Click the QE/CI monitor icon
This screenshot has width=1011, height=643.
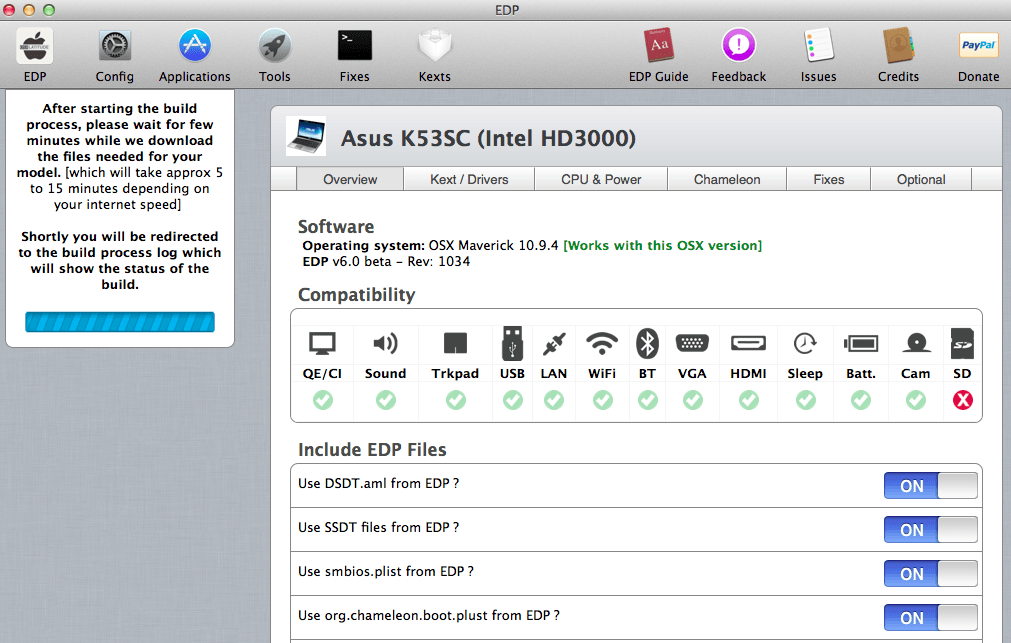(x=322, y=344)
